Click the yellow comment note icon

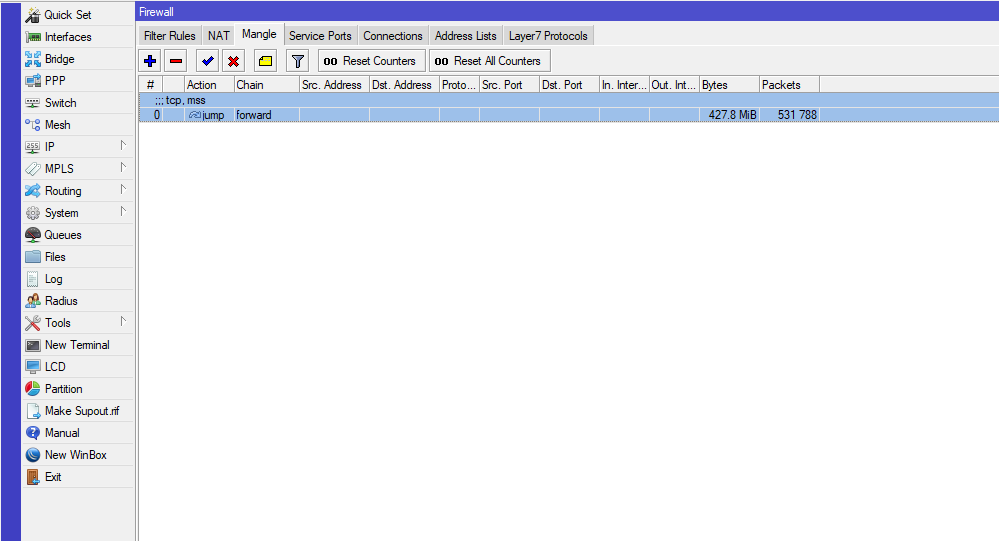265,61
